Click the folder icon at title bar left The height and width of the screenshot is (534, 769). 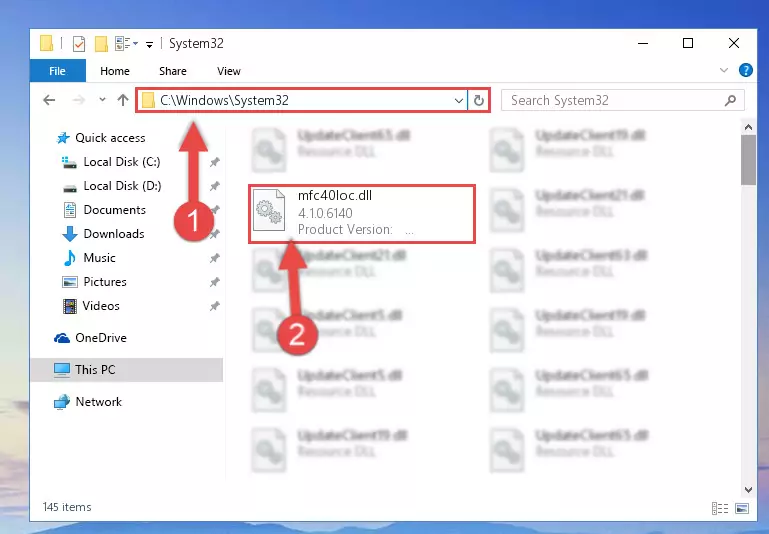pyautogui.click(x=46, y=43)
